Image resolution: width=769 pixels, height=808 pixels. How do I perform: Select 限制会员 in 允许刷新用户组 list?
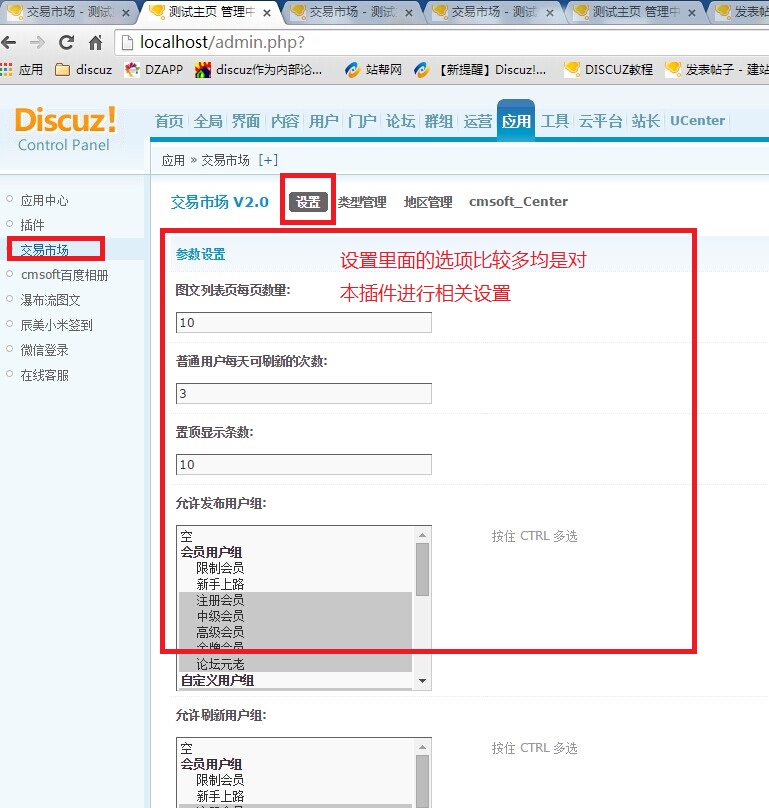point(295,780)
